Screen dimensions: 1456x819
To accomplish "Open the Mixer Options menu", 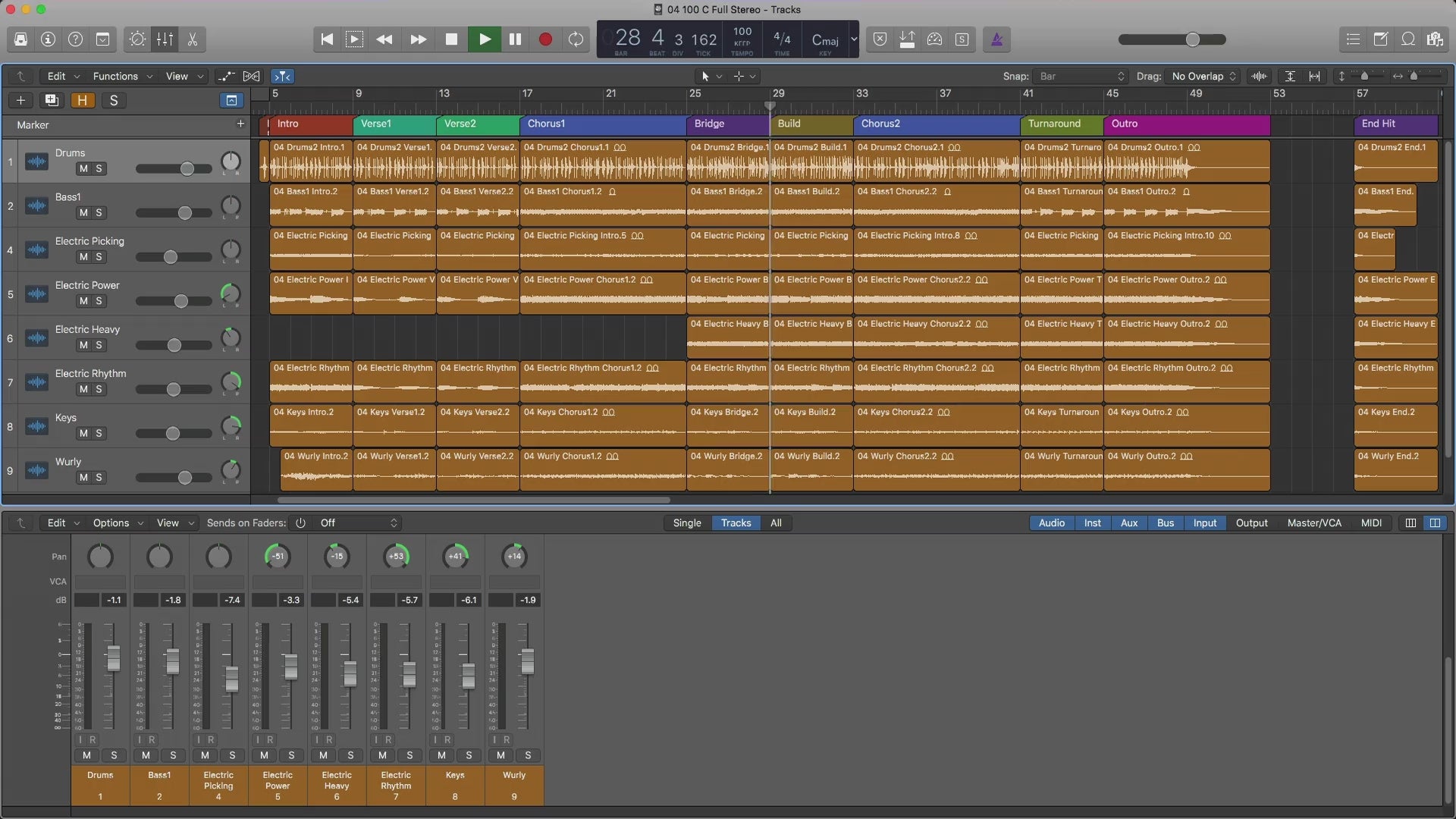I will [118, 522].
